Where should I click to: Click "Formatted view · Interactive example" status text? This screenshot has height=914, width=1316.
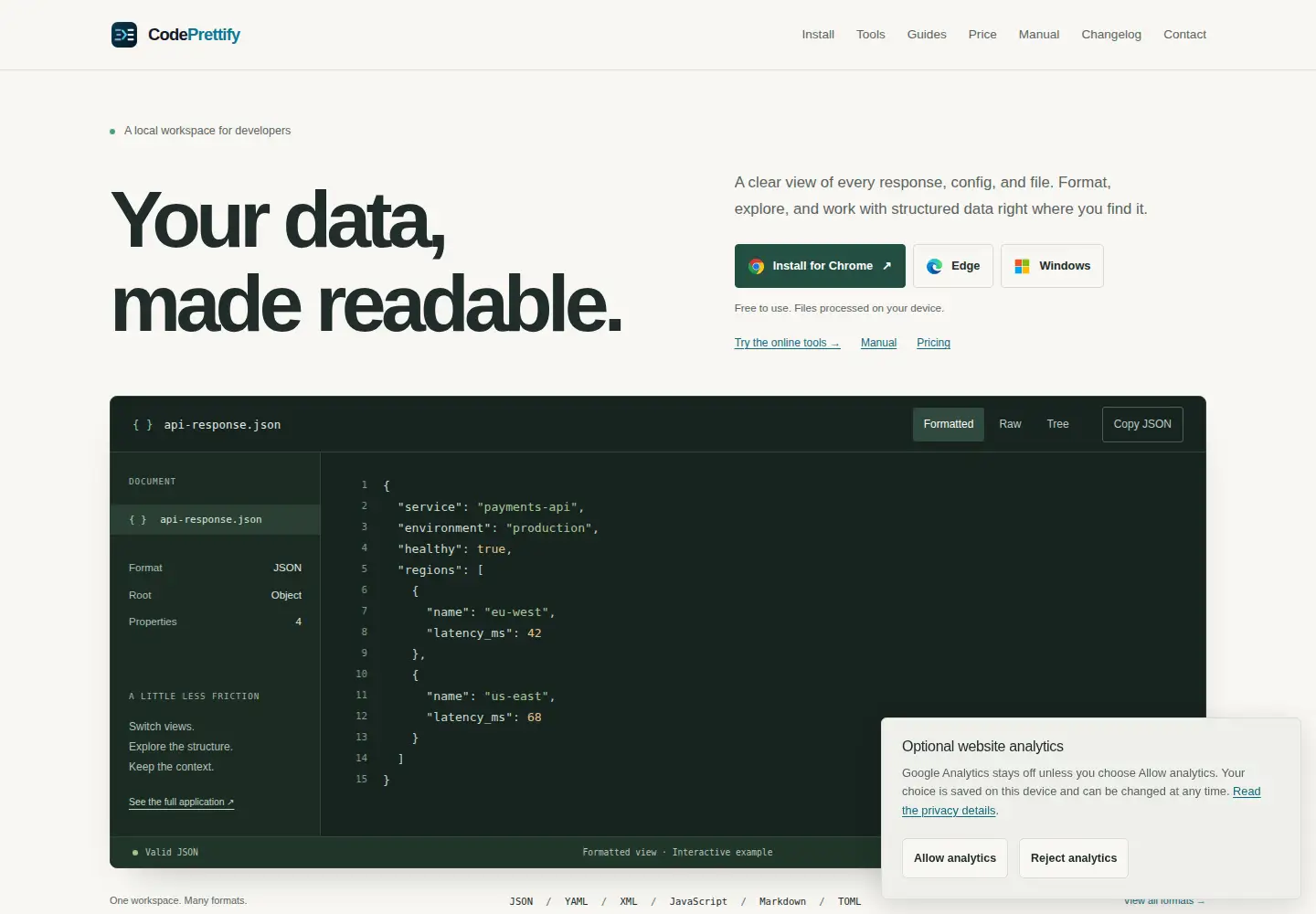point(677,852)
